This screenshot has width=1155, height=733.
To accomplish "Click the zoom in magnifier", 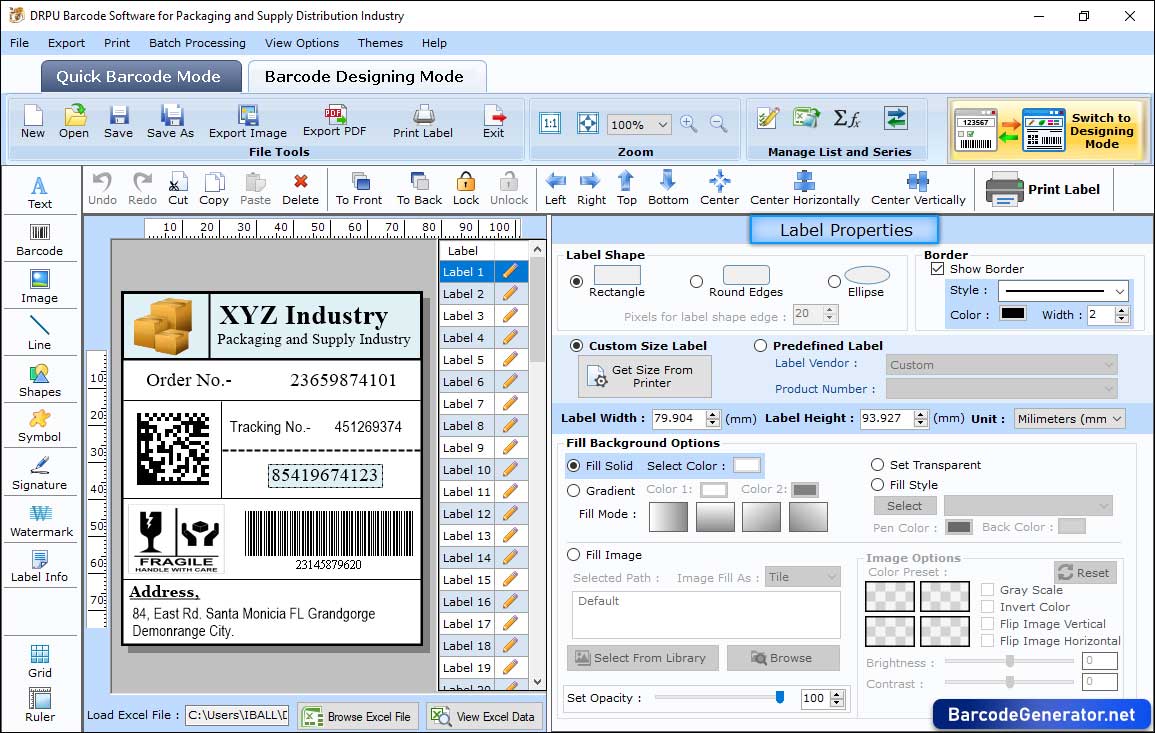I will (689, 124).
